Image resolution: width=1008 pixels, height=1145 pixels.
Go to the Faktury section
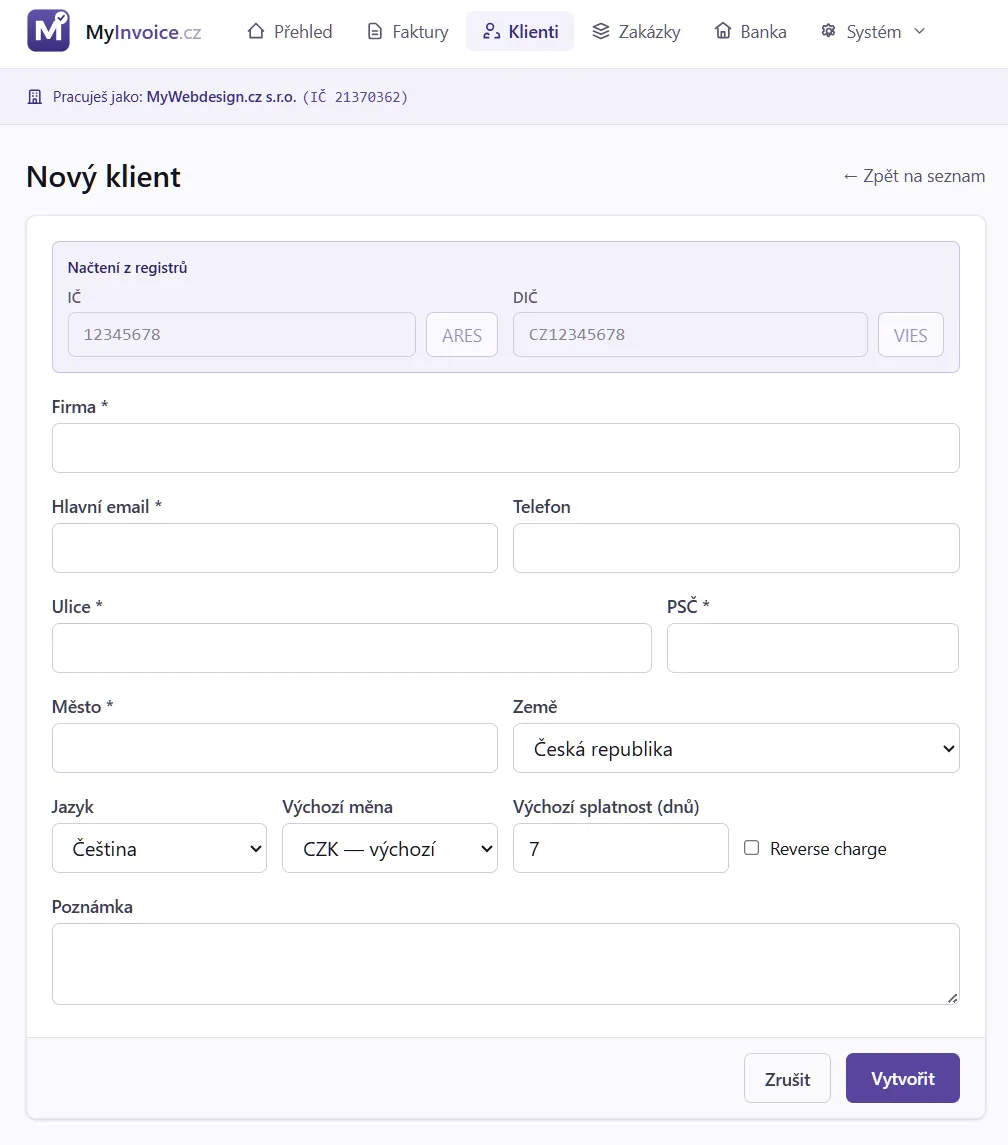[x=408, y=31]
